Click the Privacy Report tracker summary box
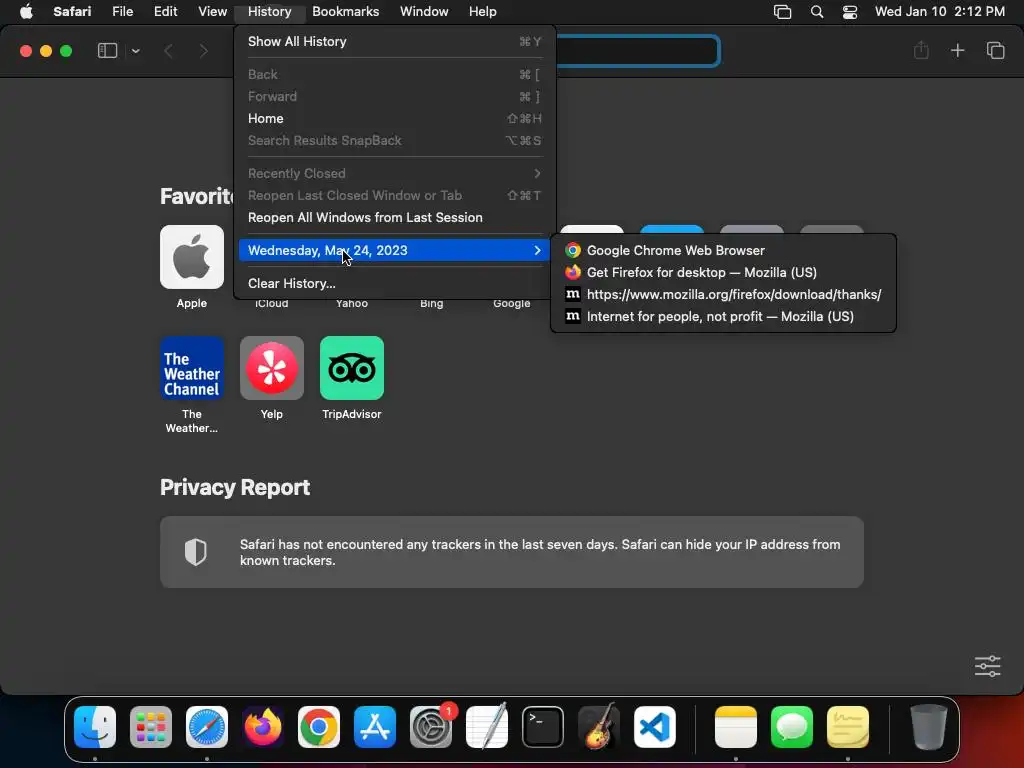The height and width of the screenshot is (768, 1024). [x=512, y=552]
